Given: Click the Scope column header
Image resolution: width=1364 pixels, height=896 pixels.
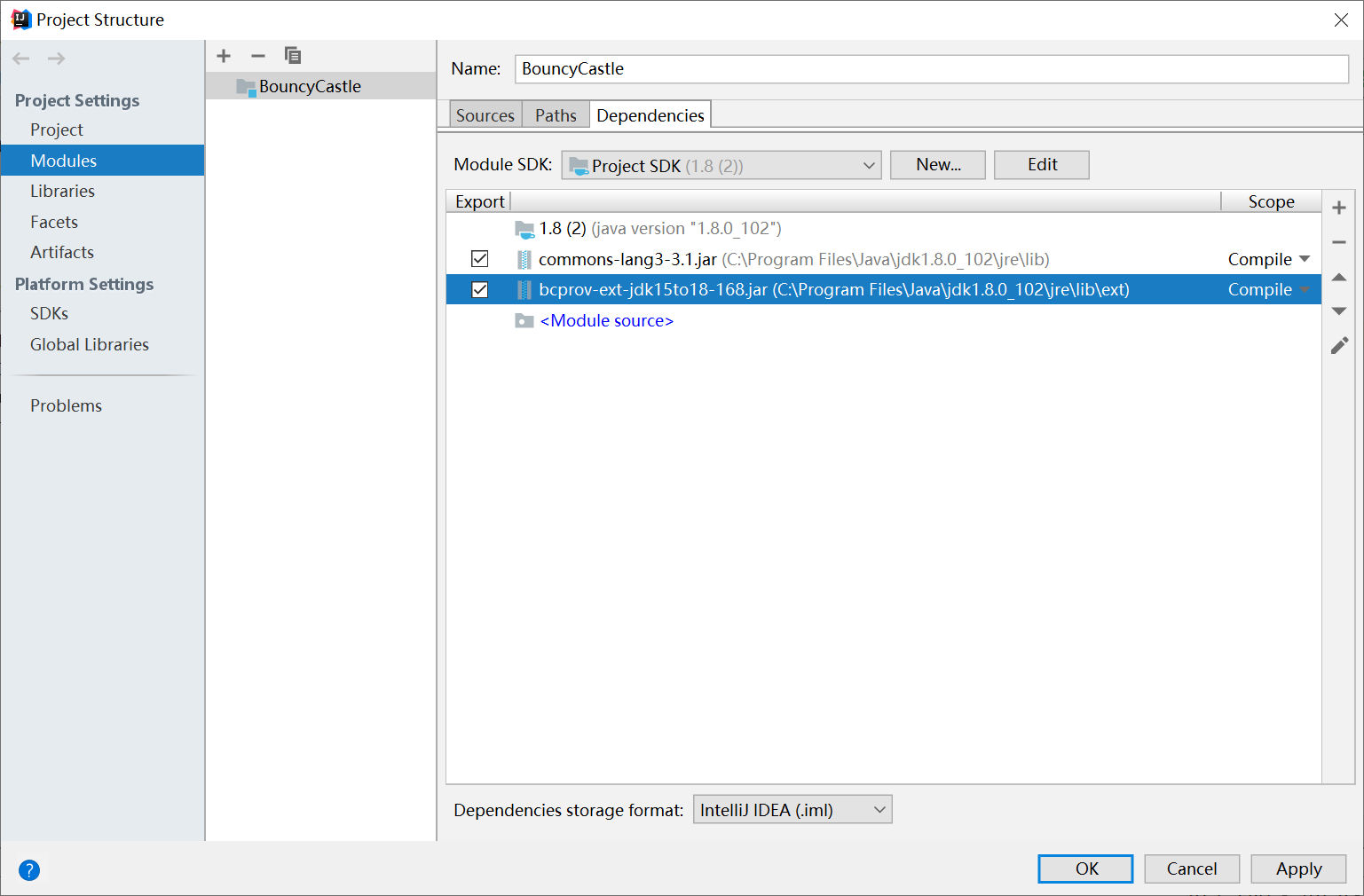Looking at the screenshot, I should [1271, 202].
